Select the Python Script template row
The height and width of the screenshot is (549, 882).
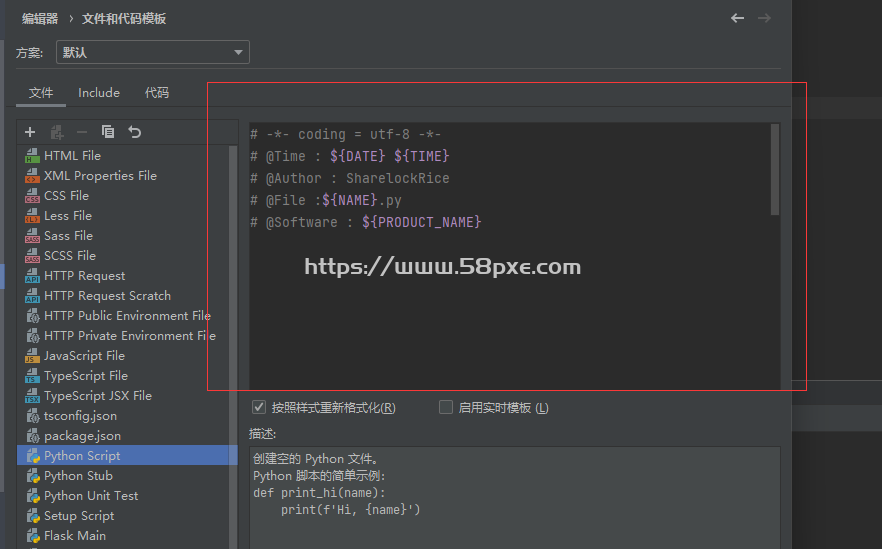point(127,456)
